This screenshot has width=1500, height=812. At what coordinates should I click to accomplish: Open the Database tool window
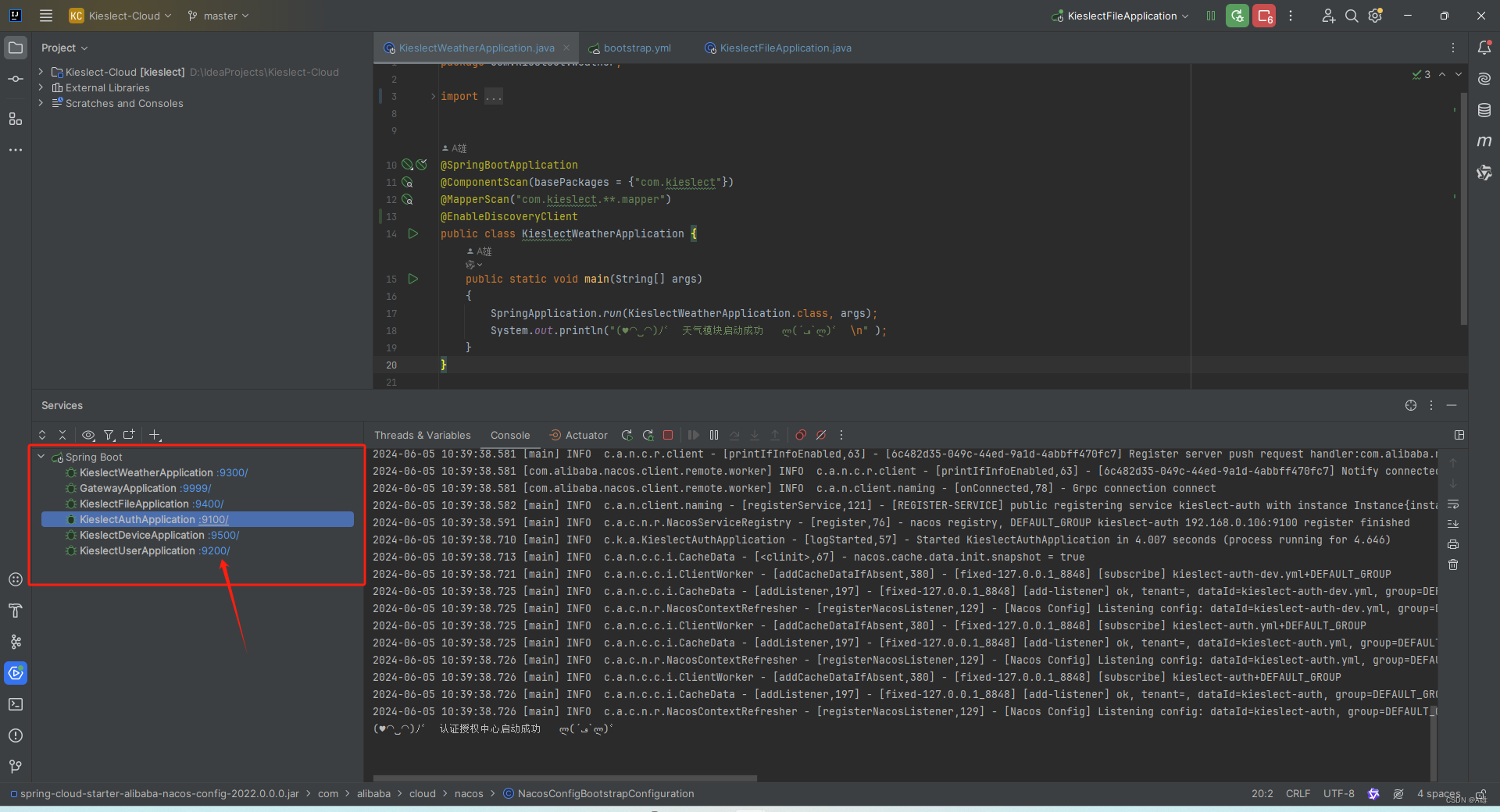coord(1484,110)
